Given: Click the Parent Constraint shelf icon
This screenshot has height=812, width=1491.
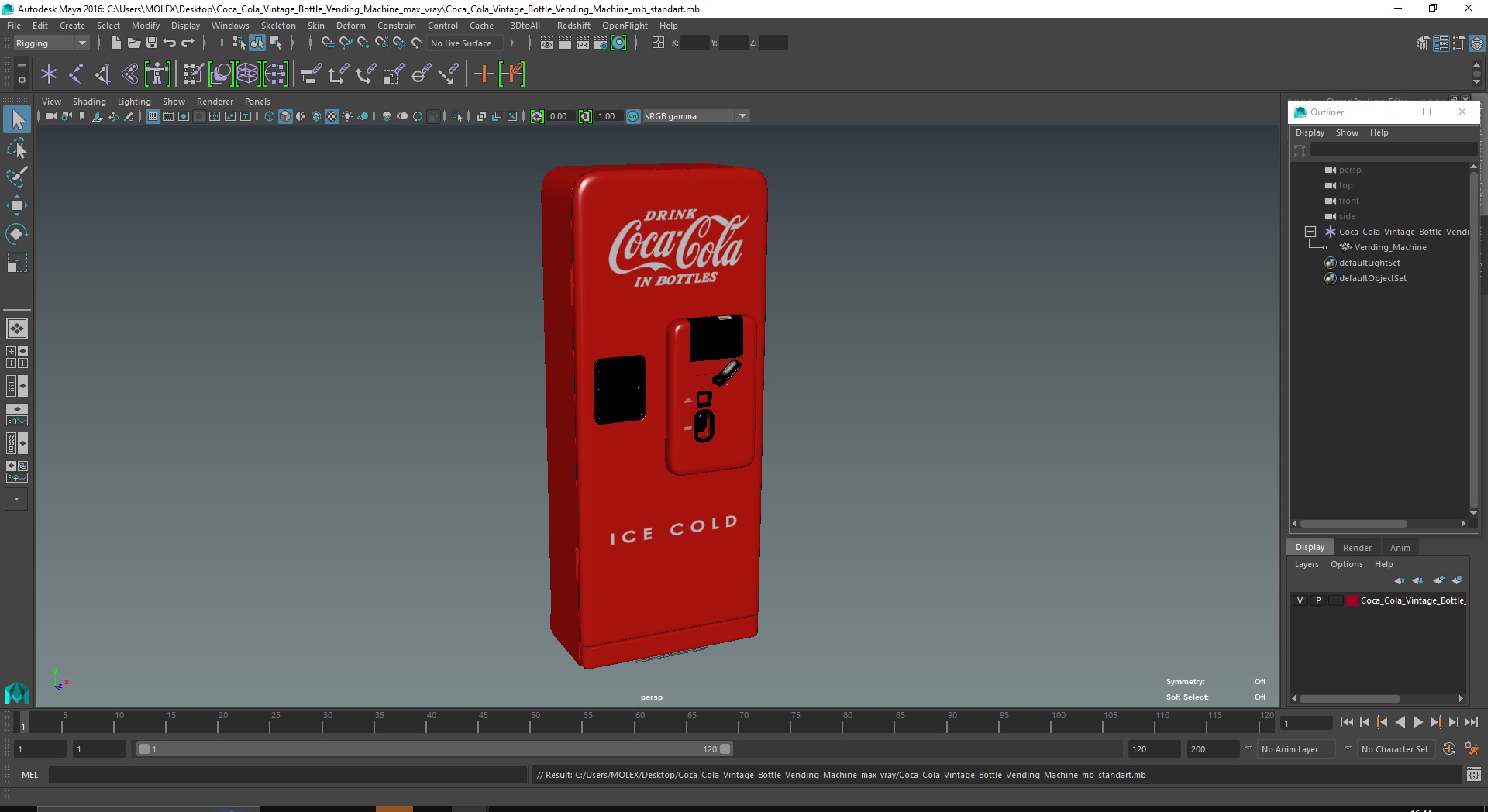Looking at the screenshot, I should click(x=311, y=74).
